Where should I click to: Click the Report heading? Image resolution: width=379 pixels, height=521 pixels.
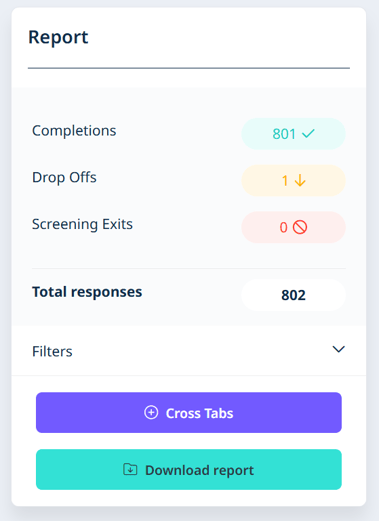58,37
